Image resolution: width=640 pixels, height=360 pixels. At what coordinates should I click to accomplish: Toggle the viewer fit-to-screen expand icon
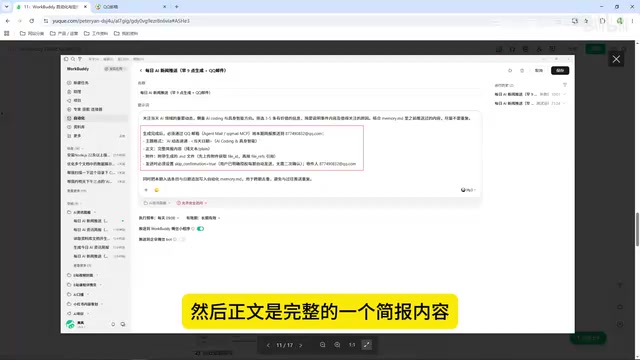point(367,345)
